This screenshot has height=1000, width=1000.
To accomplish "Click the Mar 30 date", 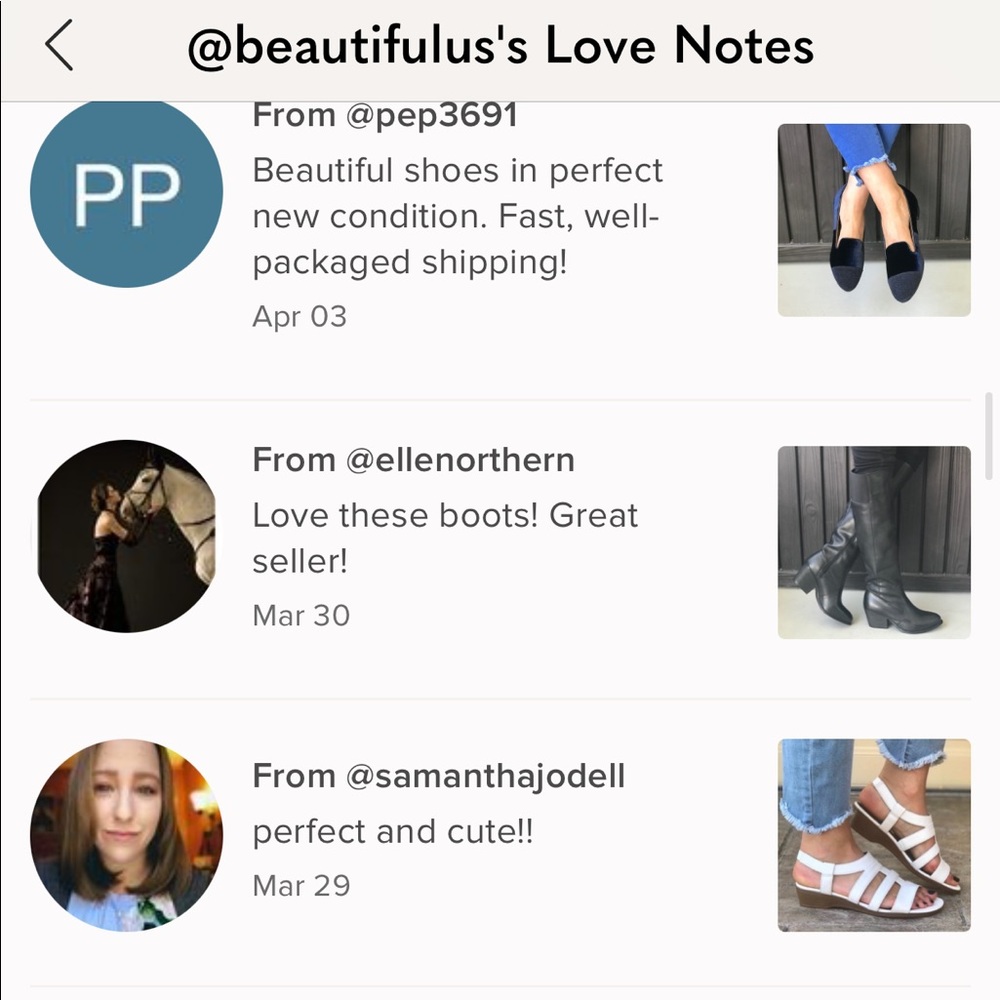I will (x=301, y=615).
